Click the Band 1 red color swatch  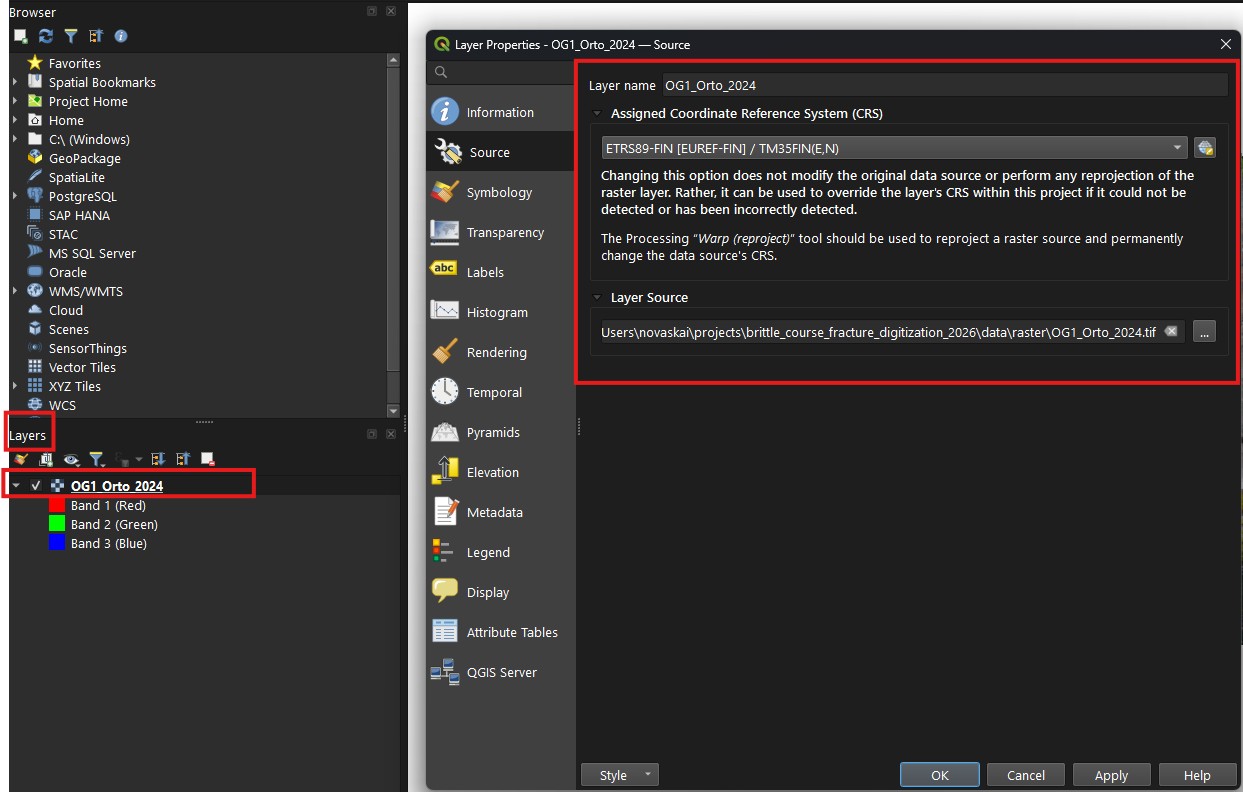pyautogui.click(x=57, y=505)
